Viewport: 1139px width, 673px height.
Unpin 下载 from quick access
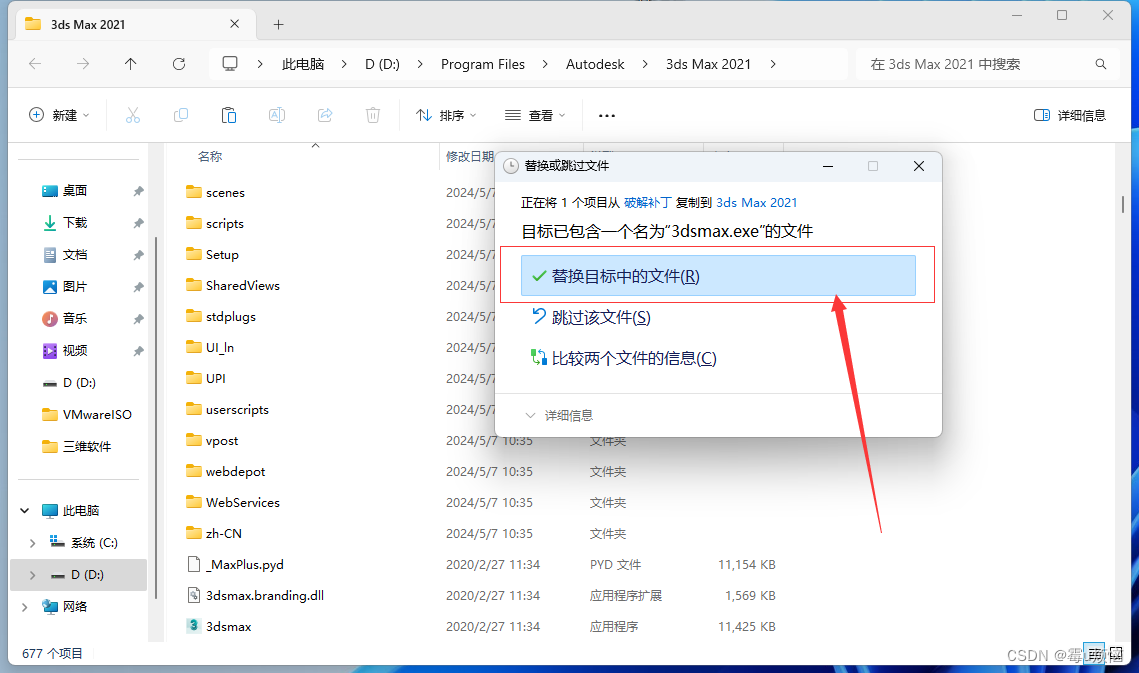(x=138, y=223)
